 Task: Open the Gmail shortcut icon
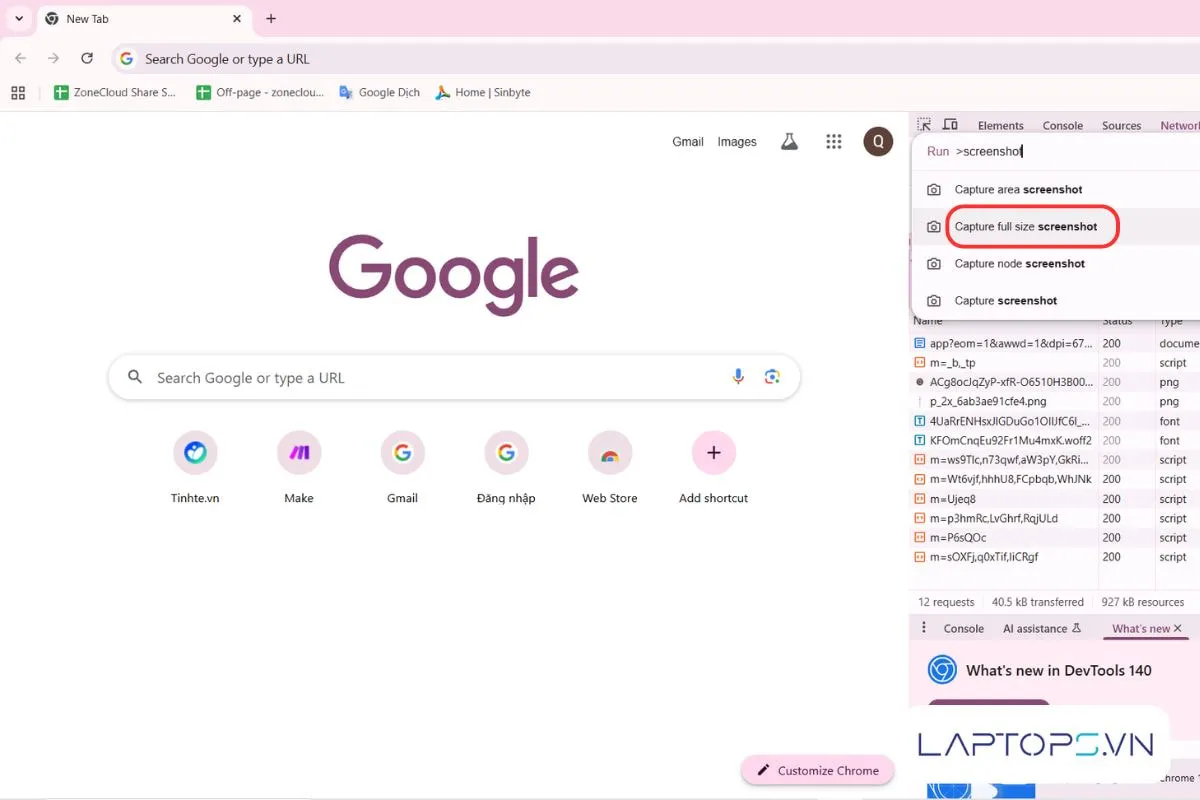(x=402, y=452)
